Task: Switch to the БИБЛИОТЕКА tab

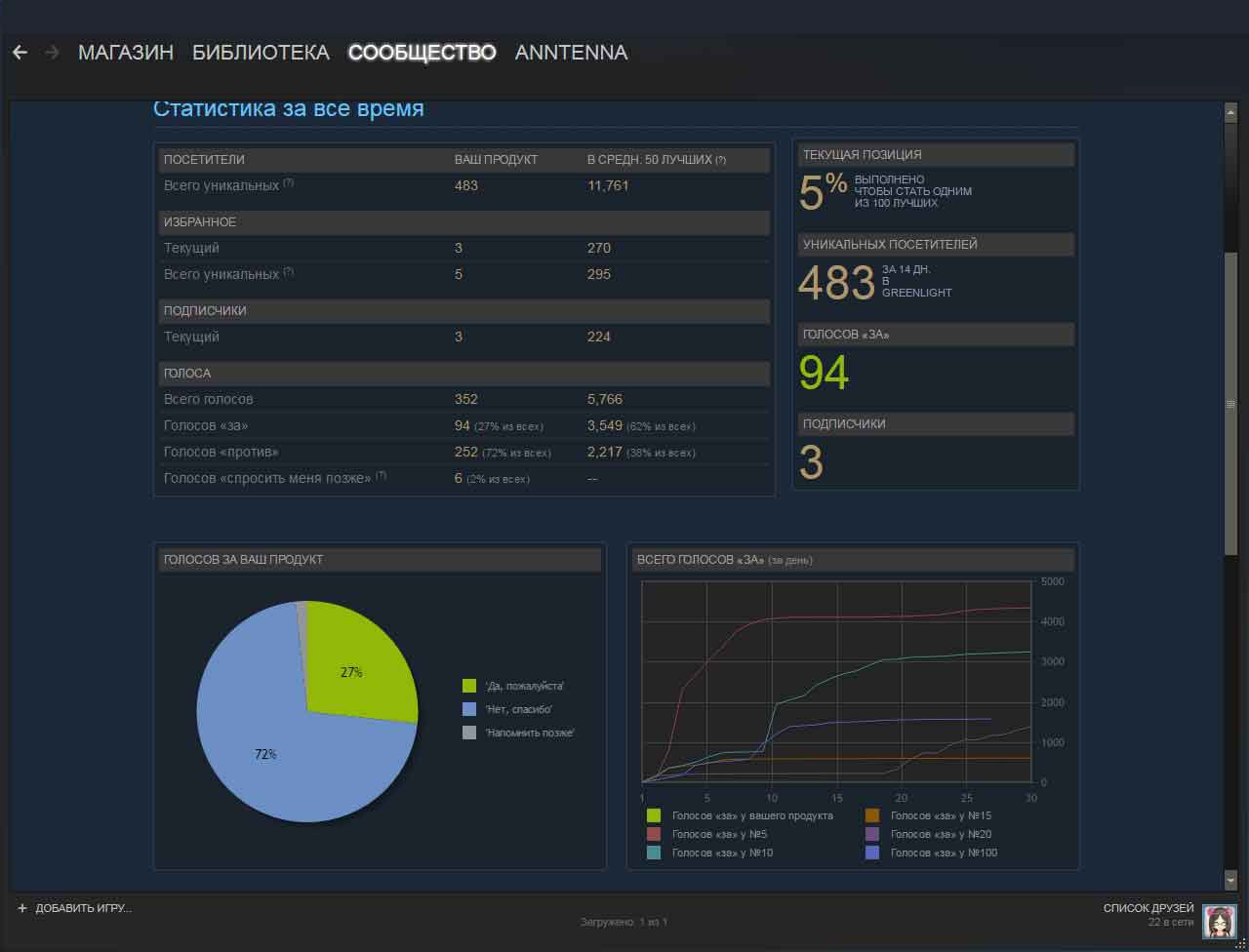Action: pos(261,53)
